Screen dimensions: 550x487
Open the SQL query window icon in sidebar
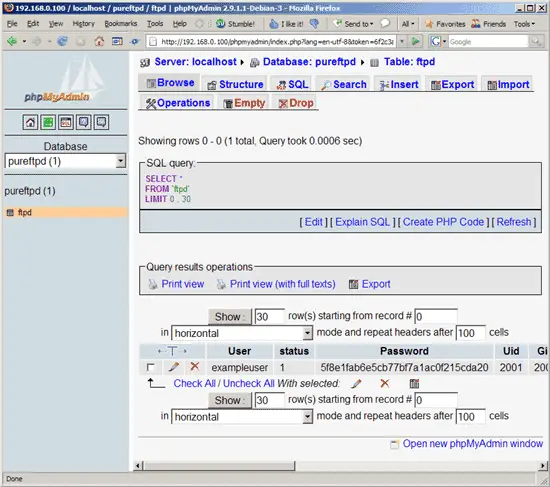[66, 122]
